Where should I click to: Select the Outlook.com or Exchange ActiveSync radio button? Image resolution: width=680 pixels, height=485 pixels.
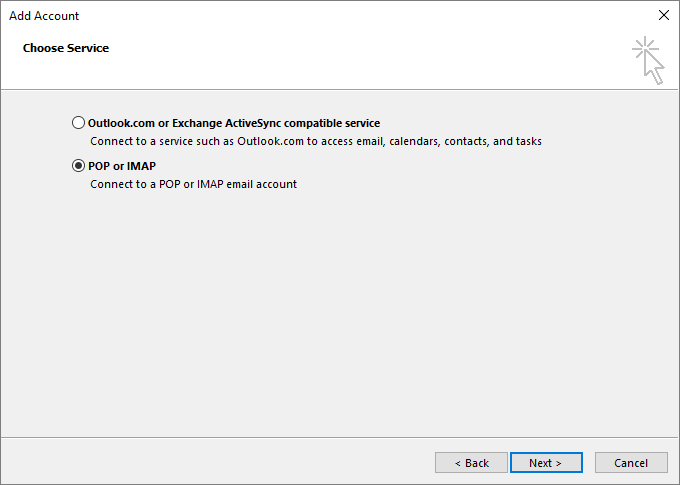[x=79, y=123]
